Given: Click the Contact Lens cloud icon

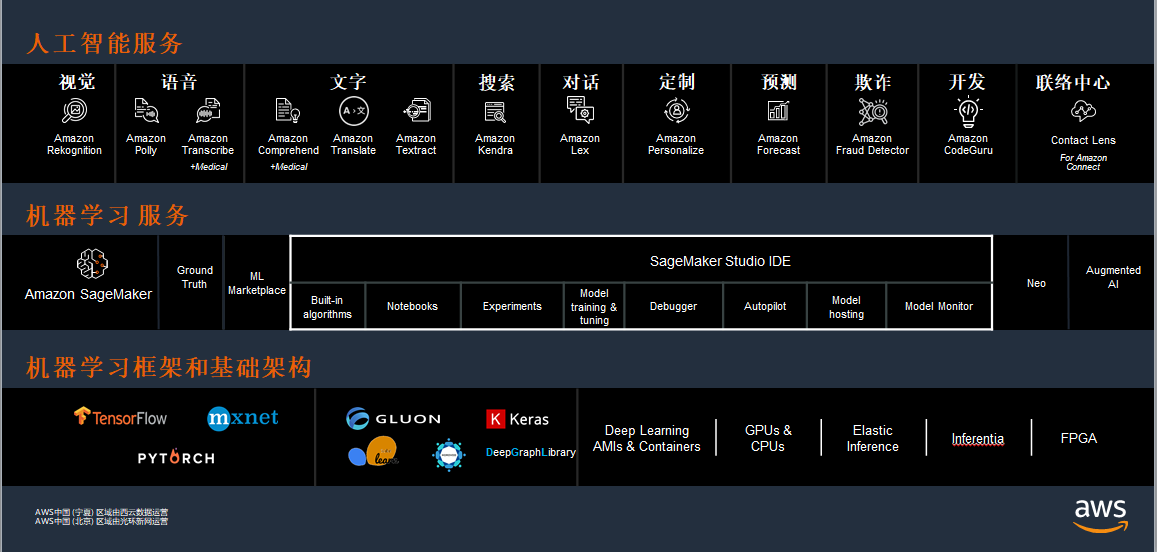Looking at the screenshot, I should point(1083,112).
